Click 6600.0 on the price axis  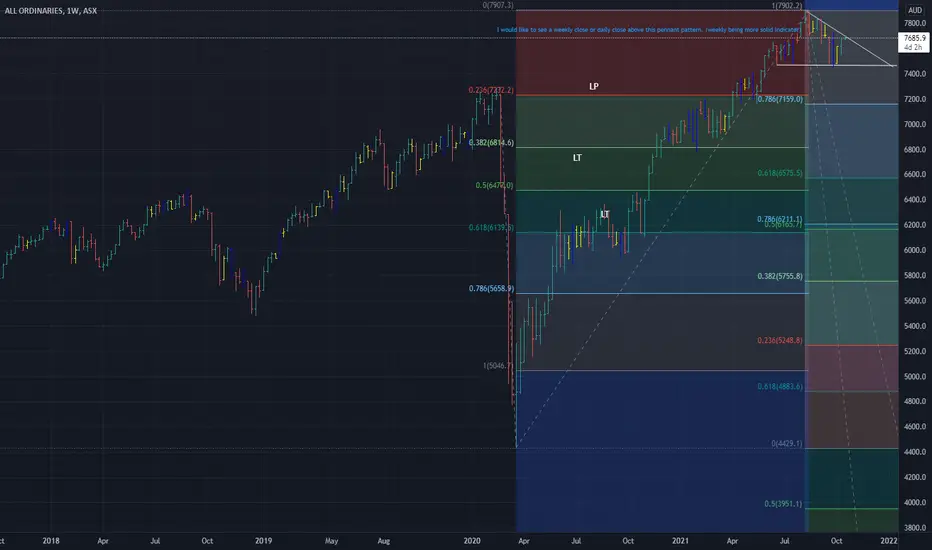point(915,174)
